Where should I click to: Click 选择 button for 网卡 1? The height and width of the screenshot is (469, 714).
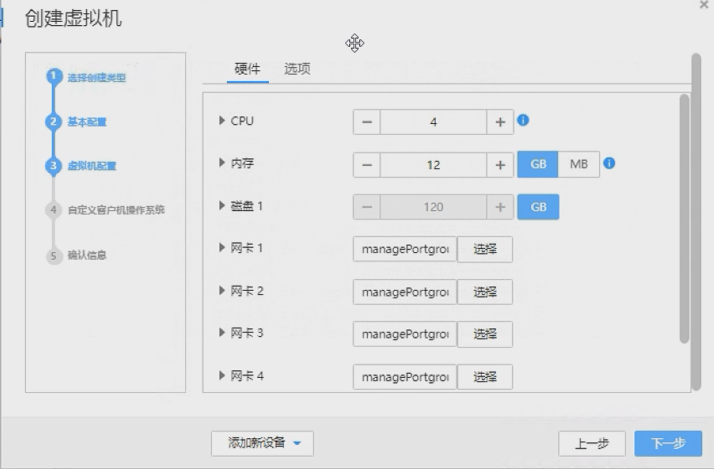[x=485, y=249]
